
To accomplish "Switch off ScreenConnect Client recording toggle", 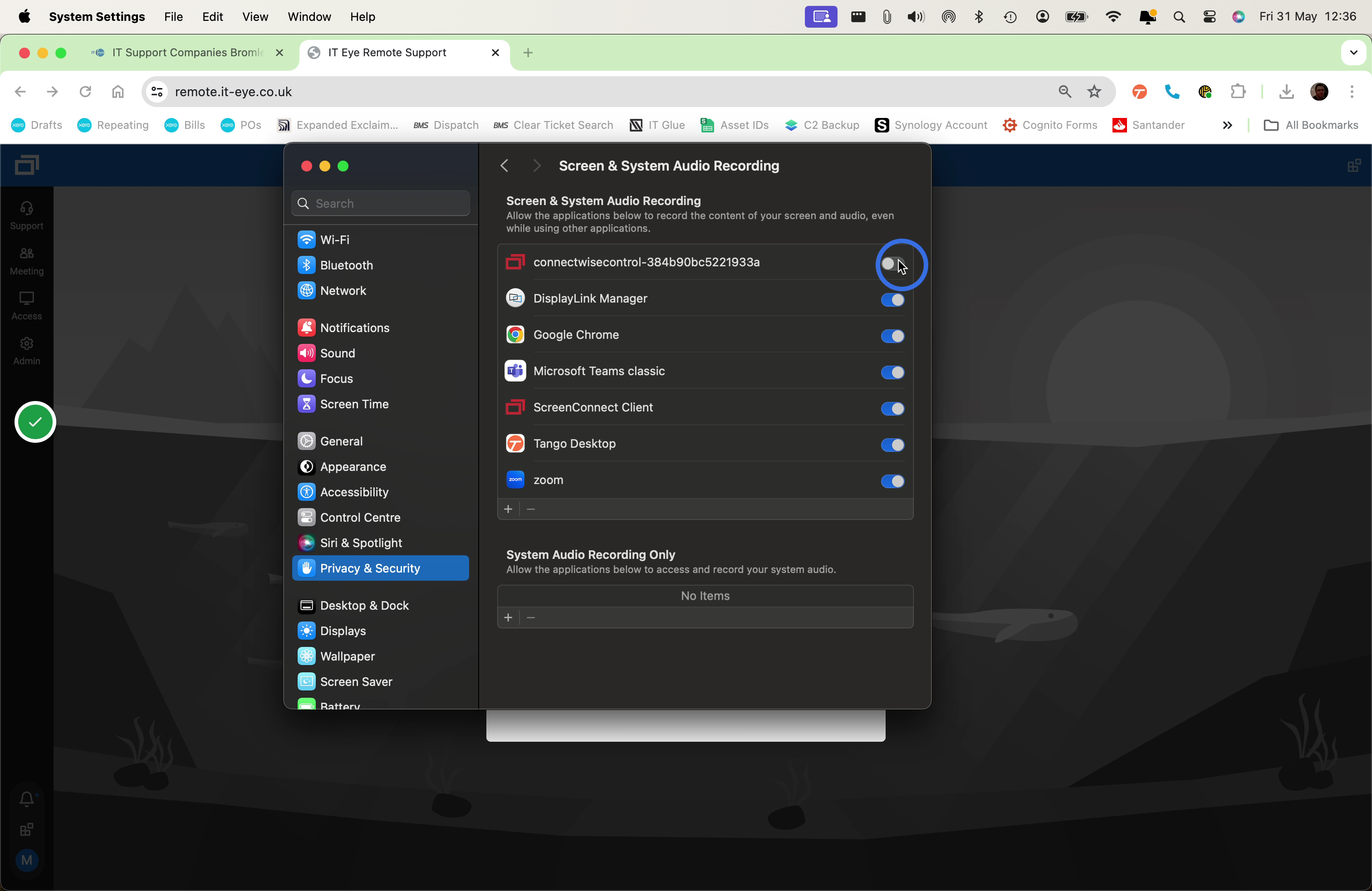I will tap(892, 409).
